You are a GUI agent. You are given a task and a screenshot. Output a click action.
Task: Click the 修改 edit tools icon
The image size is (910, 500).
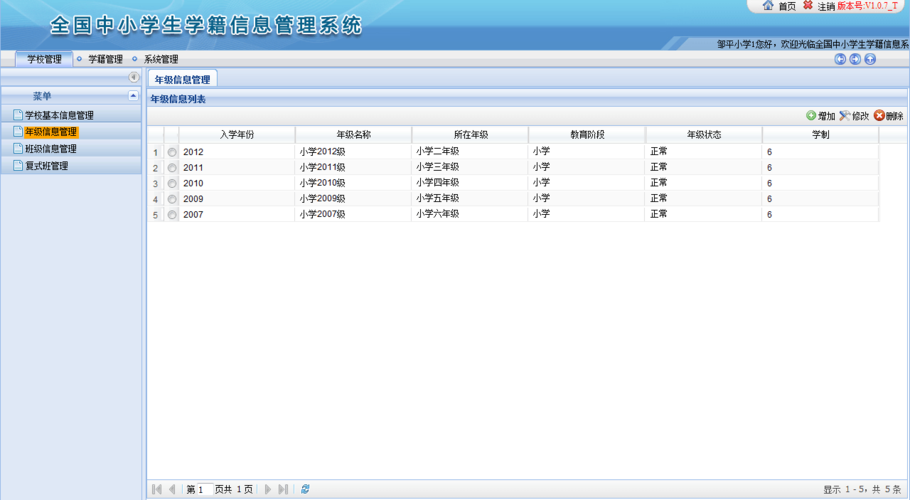point(845,116)
